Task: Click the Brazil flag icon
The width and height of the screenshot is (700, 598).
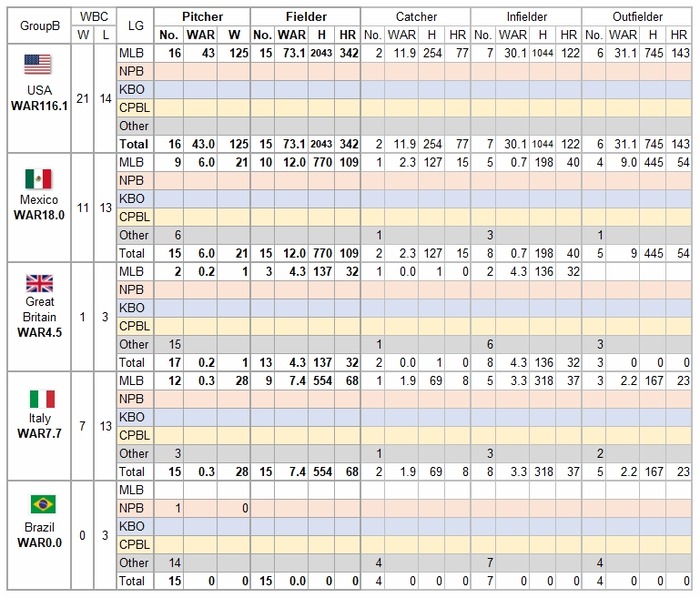Action: click(43, 504)
